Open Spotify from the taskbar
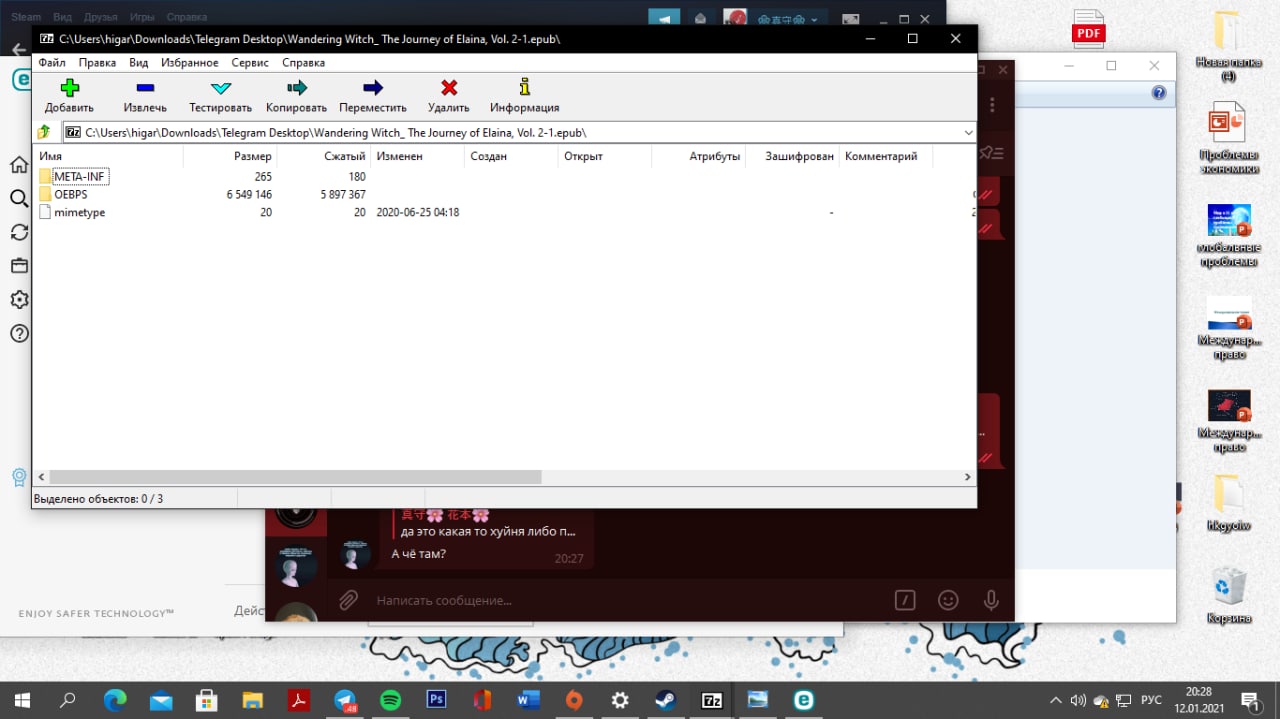Viewport: 1280px width, 719px height. pos(391,700)
